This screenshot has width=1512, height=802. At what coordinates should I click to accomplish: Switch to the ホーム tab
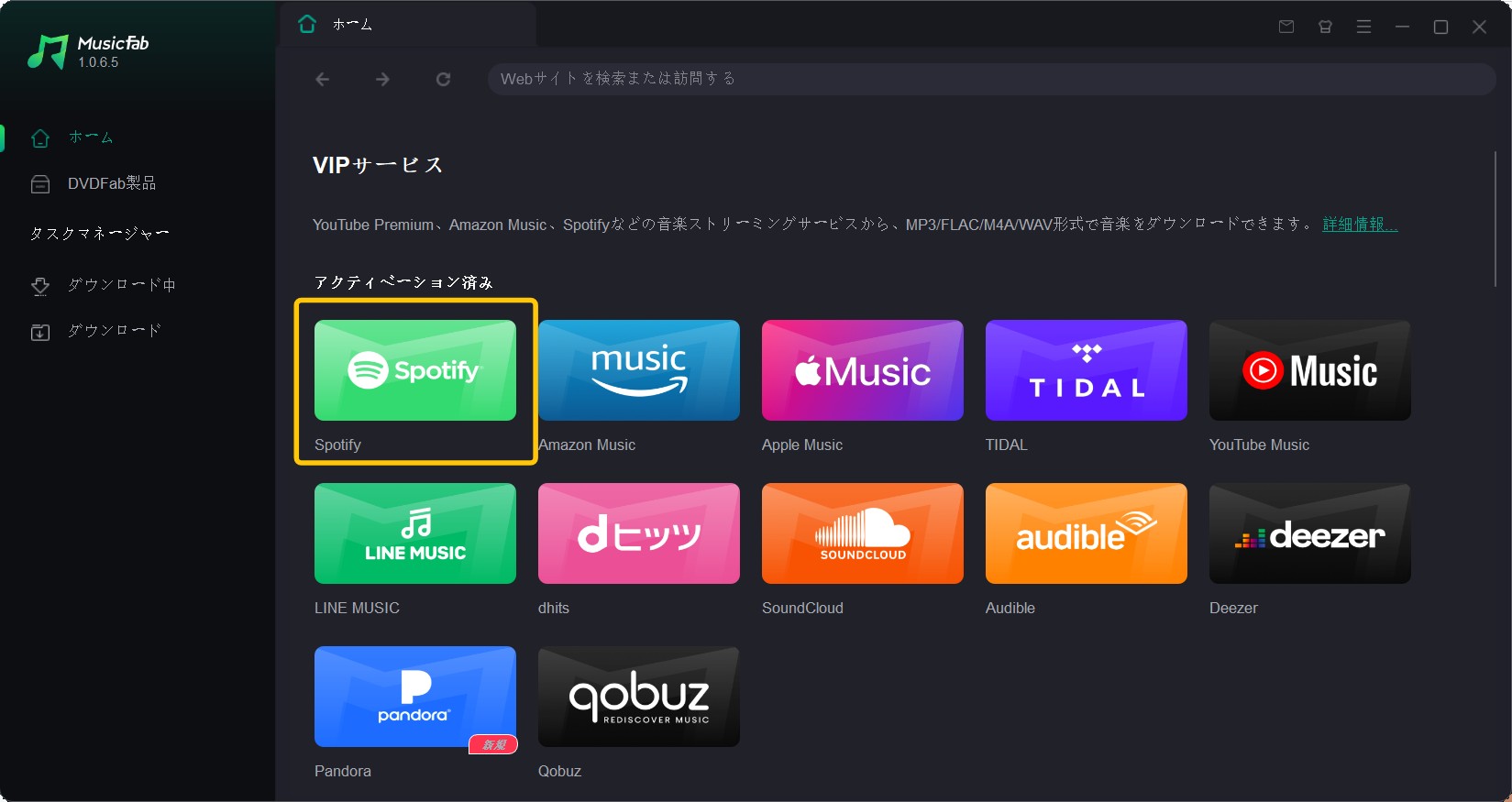(408, 24)
